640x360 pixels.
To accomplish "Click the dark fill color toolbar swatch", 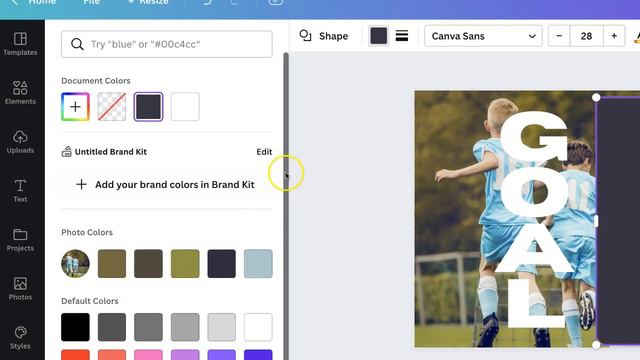I will (378, 36).
